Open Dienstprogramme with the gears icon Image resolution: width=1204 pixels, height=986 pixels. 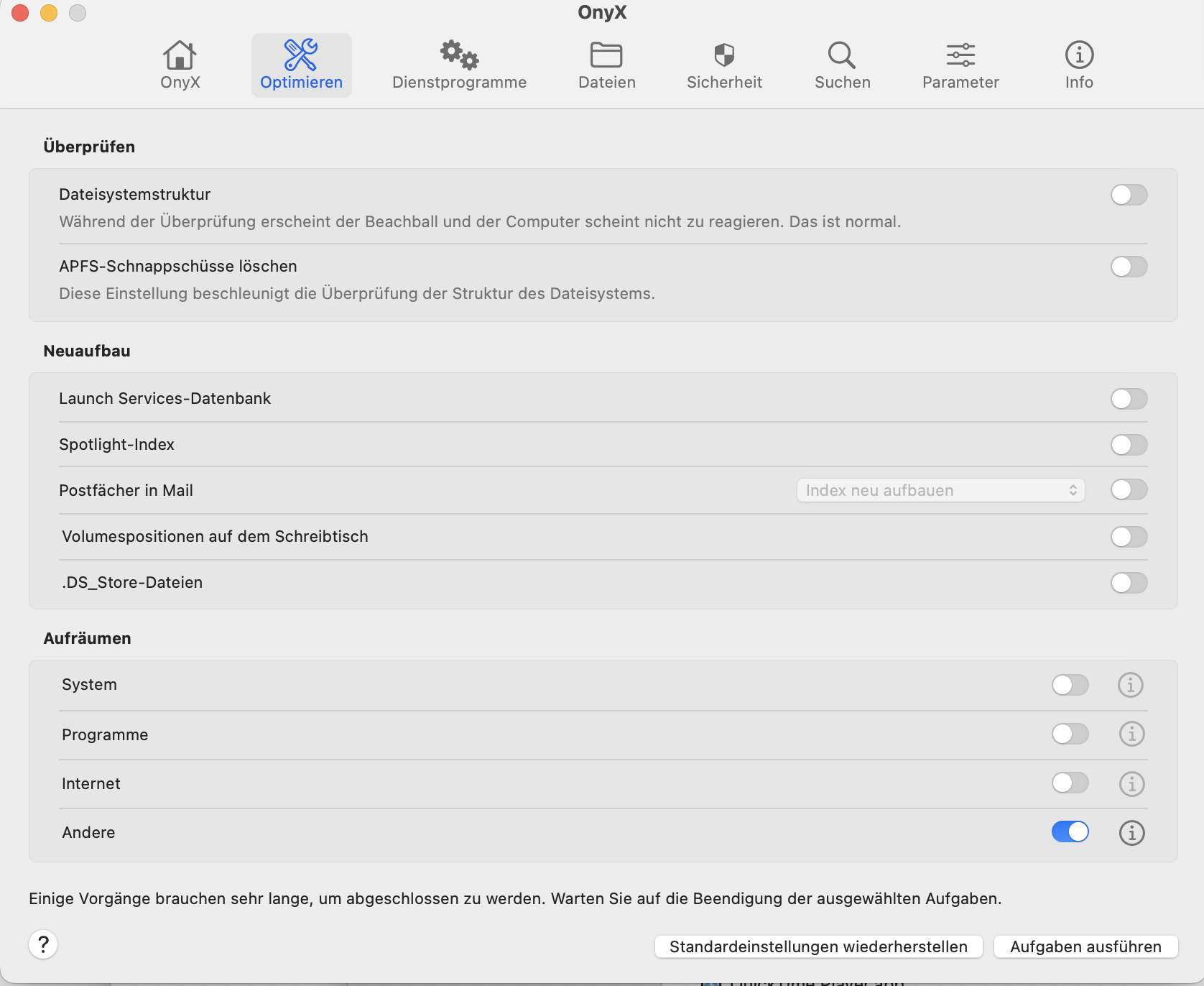coord(460,55)
